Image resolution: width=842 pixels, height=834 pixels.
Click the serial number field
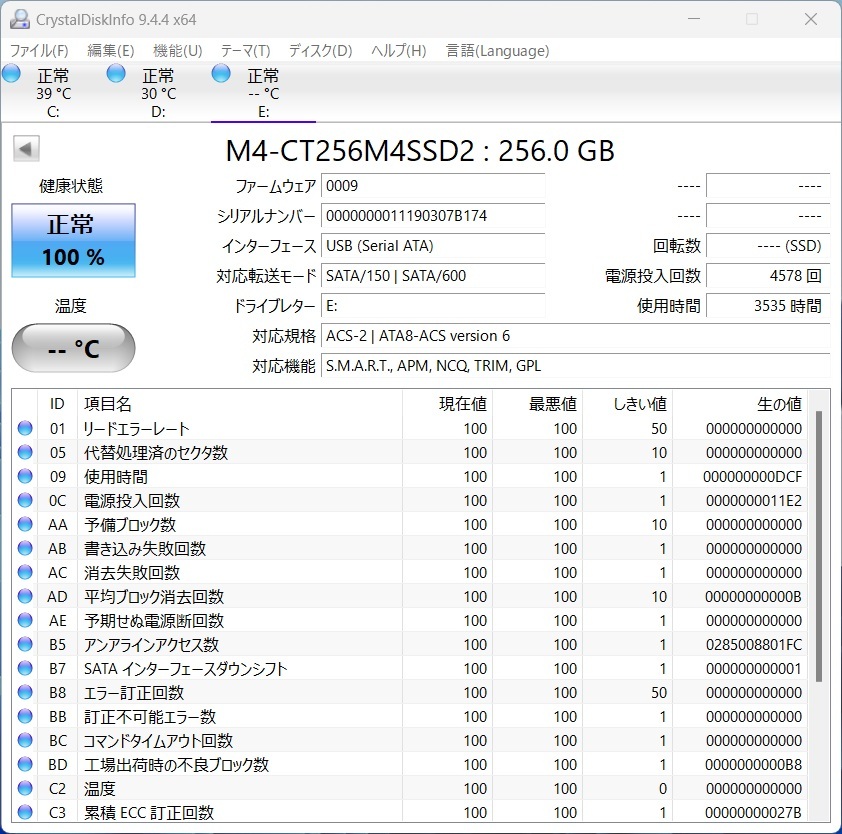[433, 216]
